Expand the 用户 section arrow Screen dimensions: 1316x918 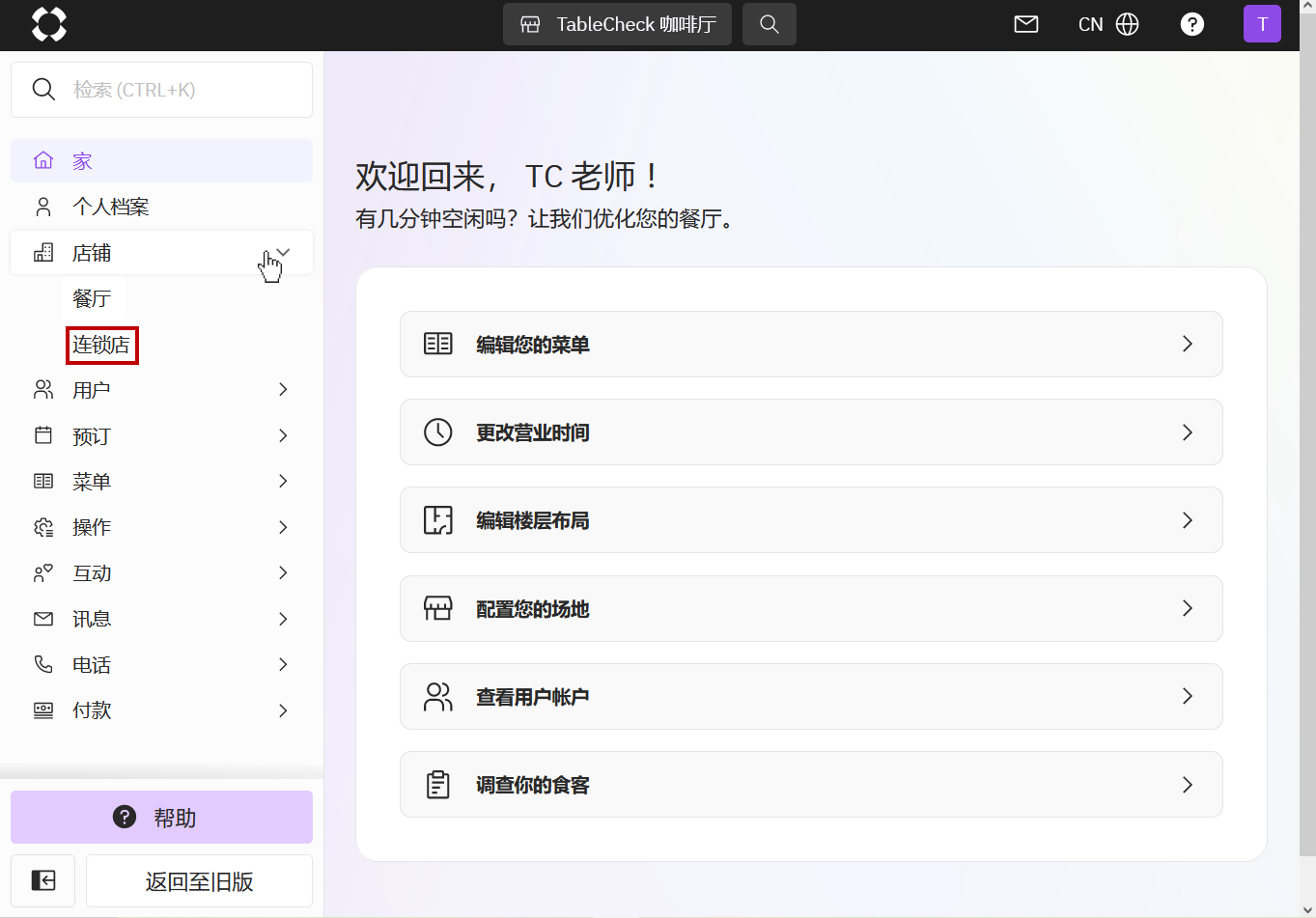click(283, 390)
